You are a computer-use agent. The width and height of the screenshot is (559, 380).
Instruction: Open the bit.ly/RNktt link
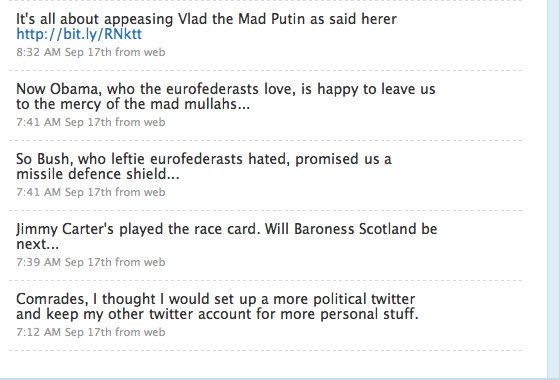click(79, 34)
